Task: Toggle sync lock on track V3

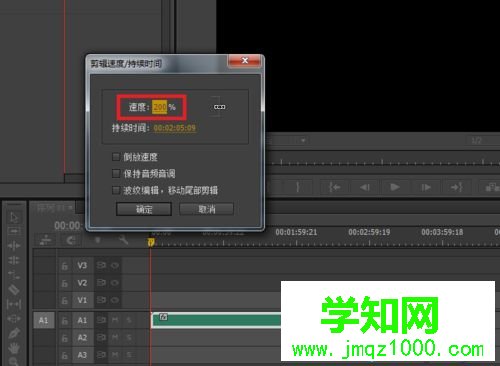Action: pyautogui.click(x=101, y=266)
